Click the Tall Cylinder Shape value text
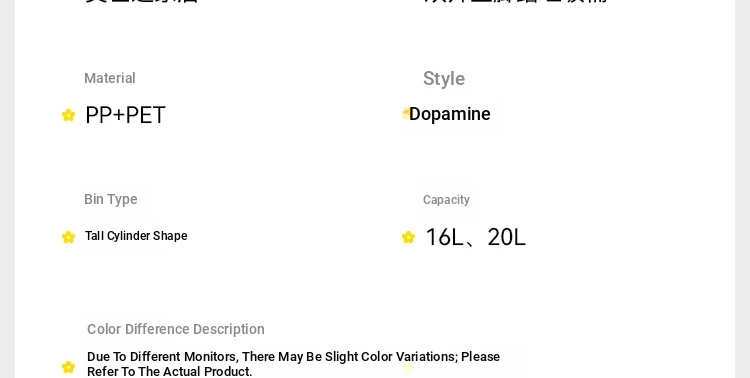The width and height of the screenshot is (750, 378). (136, 236)
